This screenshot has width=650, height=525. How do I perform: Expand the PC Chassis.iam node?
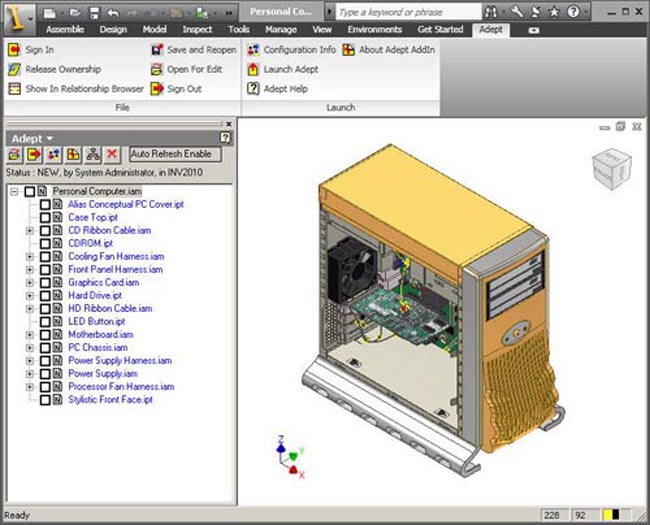click(x=30, y=348)
